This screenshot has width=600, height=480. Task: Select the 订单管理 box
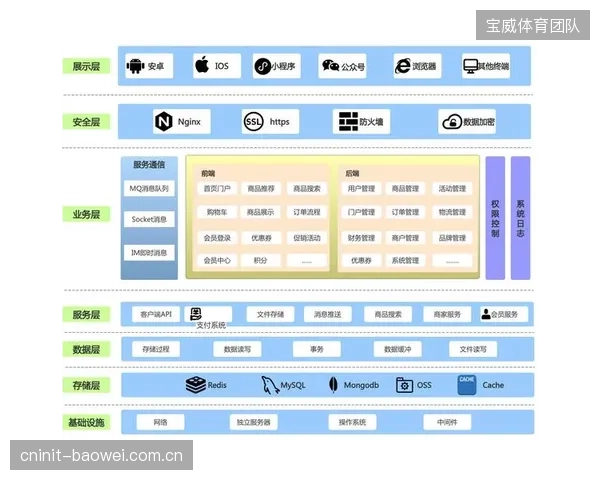click(405, 212)
